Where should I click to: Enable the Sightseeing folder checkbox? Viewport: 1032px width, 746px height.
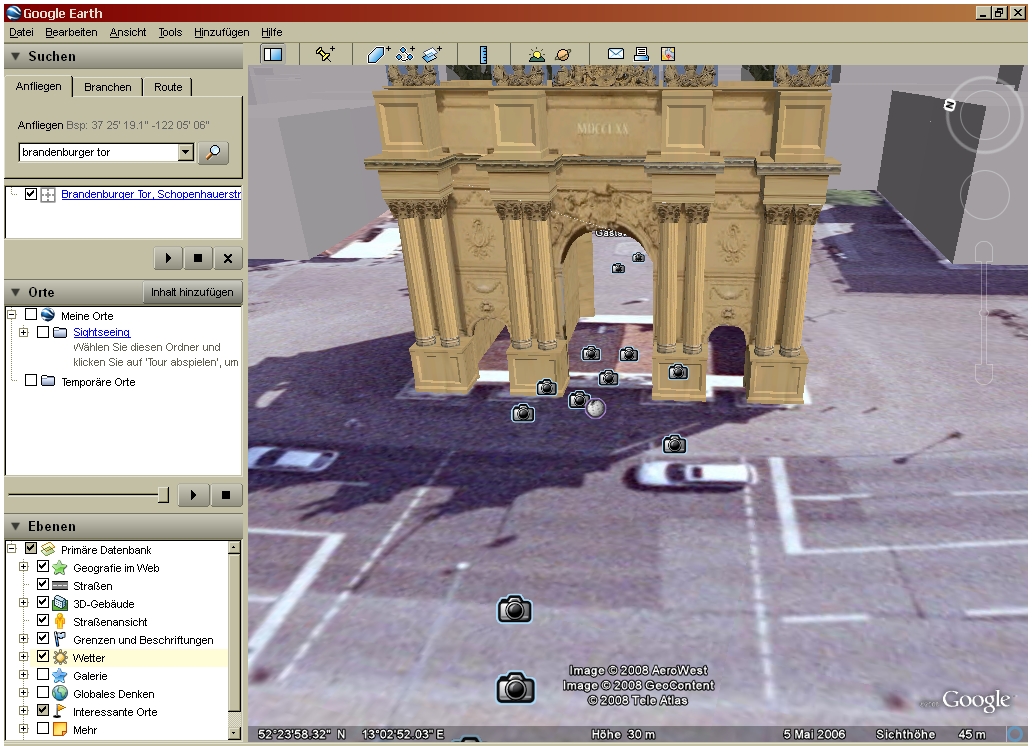[43, 332]
